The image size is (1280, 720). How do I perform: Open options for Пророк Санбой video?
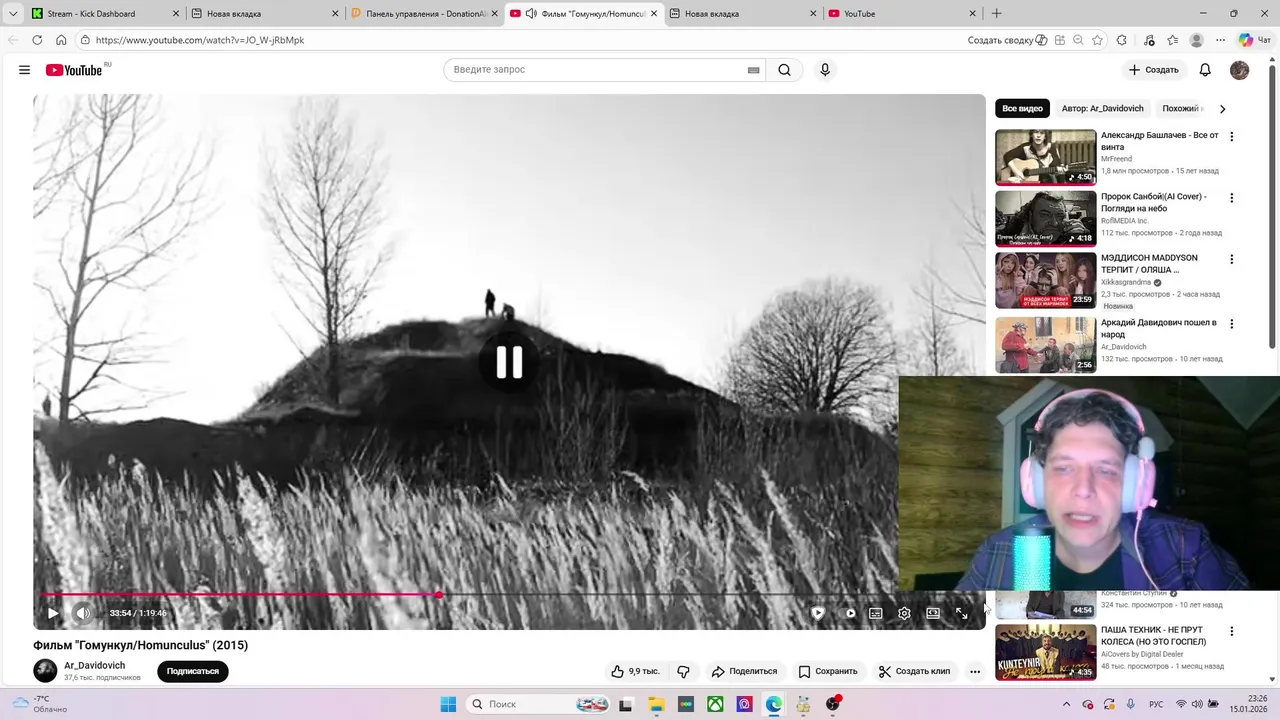(1232, 198)
